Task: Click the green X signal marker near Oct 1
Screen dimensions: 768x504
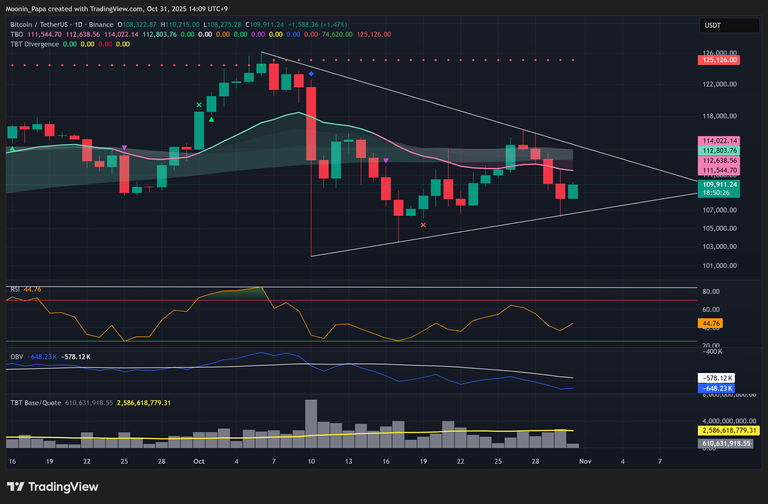Action: click(199, 105)
